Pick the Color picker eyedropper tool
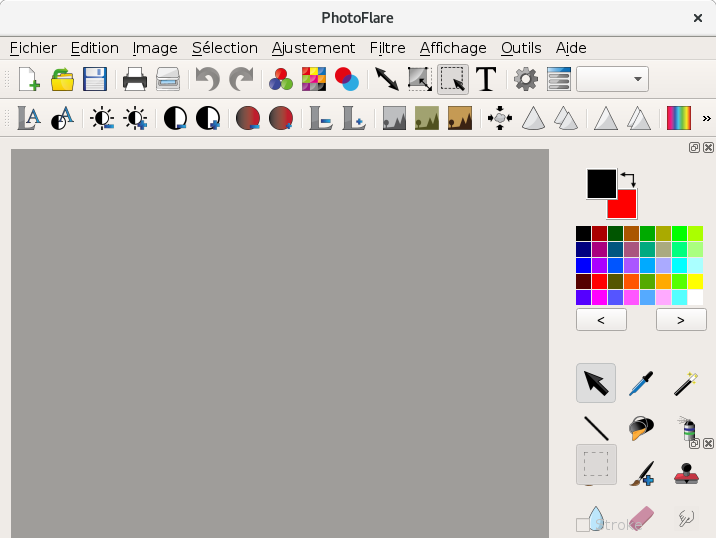The height and width of the screenshot is (538, 716). point(641,383)
